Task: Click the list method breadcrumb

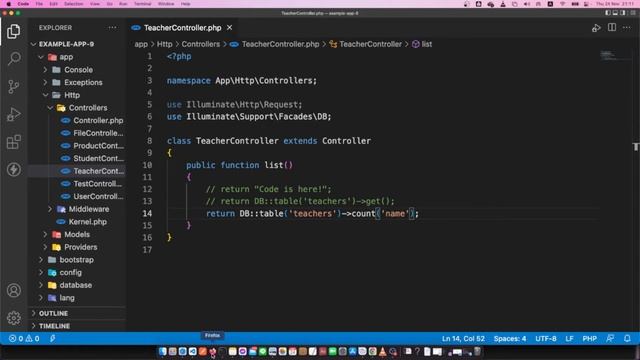Action: (x=422, y=44)
